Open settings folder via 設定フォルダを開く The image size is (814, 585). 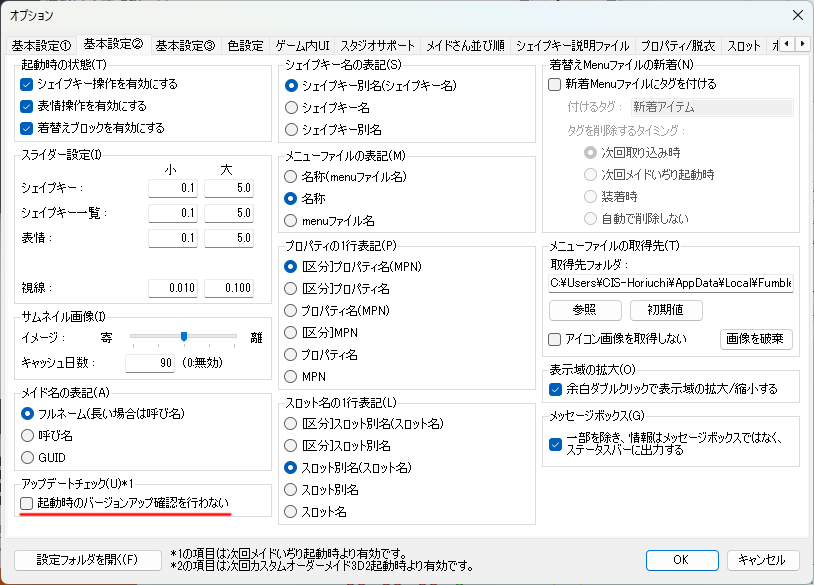click(x=86, y=559)
